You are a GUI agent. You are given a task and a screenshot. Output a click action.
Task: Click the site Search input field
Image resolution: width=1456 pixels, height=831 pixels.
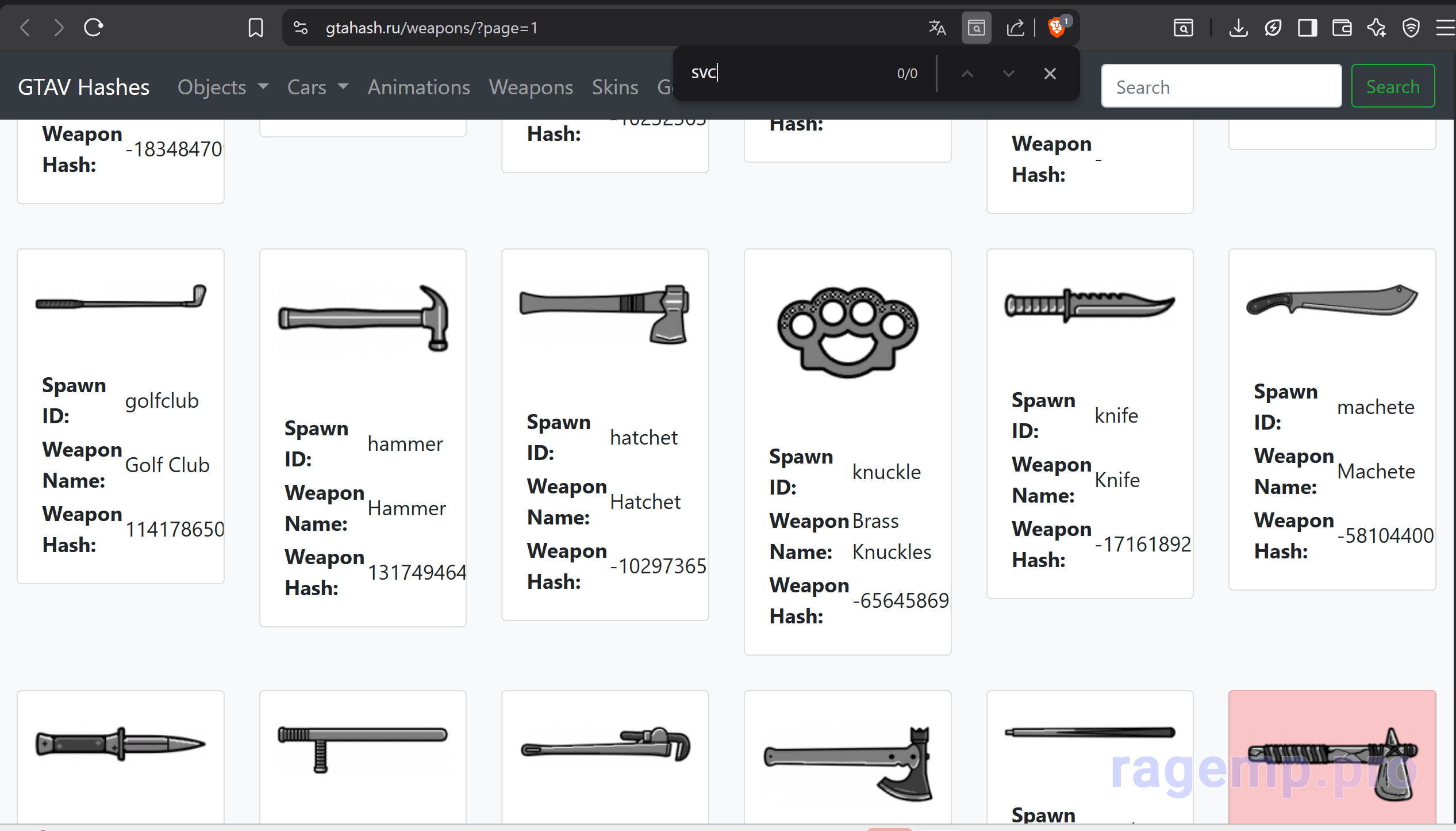click(x=1221, y=87)
